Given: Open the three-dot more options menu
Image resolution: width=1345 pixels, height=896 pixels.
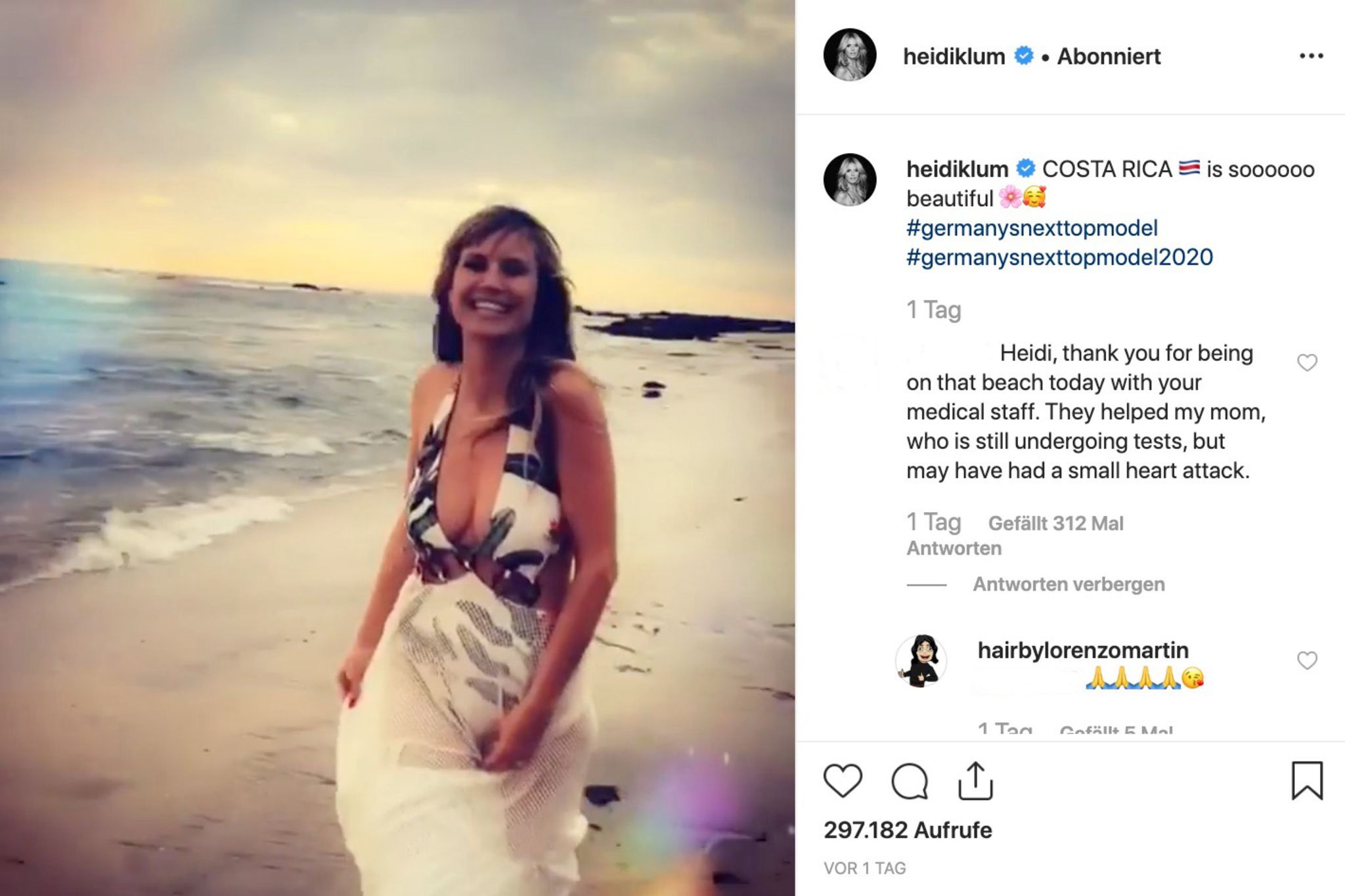Looking at the screenshot, I should click(x=1311, y=56).
